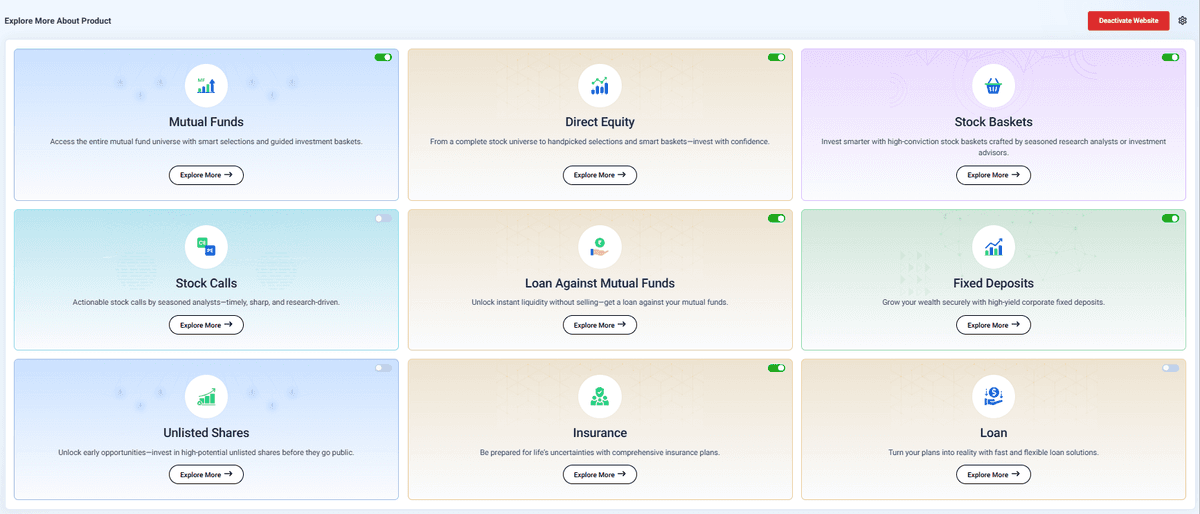This screenshot has width=1200, height=514.
Task: Disable the Mutual Funds toggle
Action: click(383, 58)
